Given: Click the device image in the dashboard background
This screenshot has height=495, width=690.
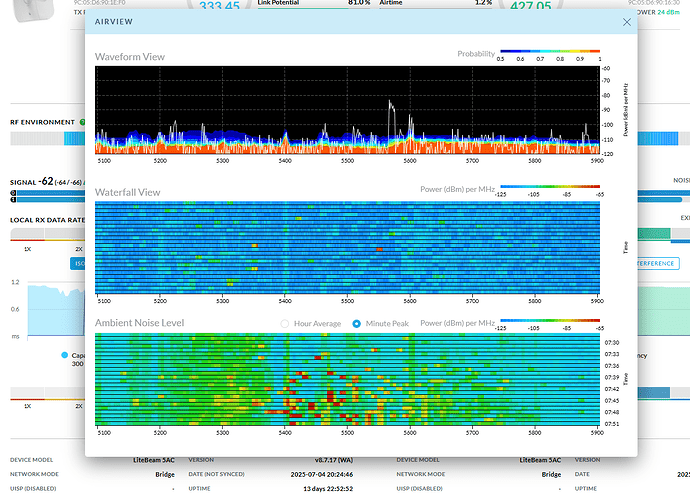Looking at the screenshot, I should point(33,10).
